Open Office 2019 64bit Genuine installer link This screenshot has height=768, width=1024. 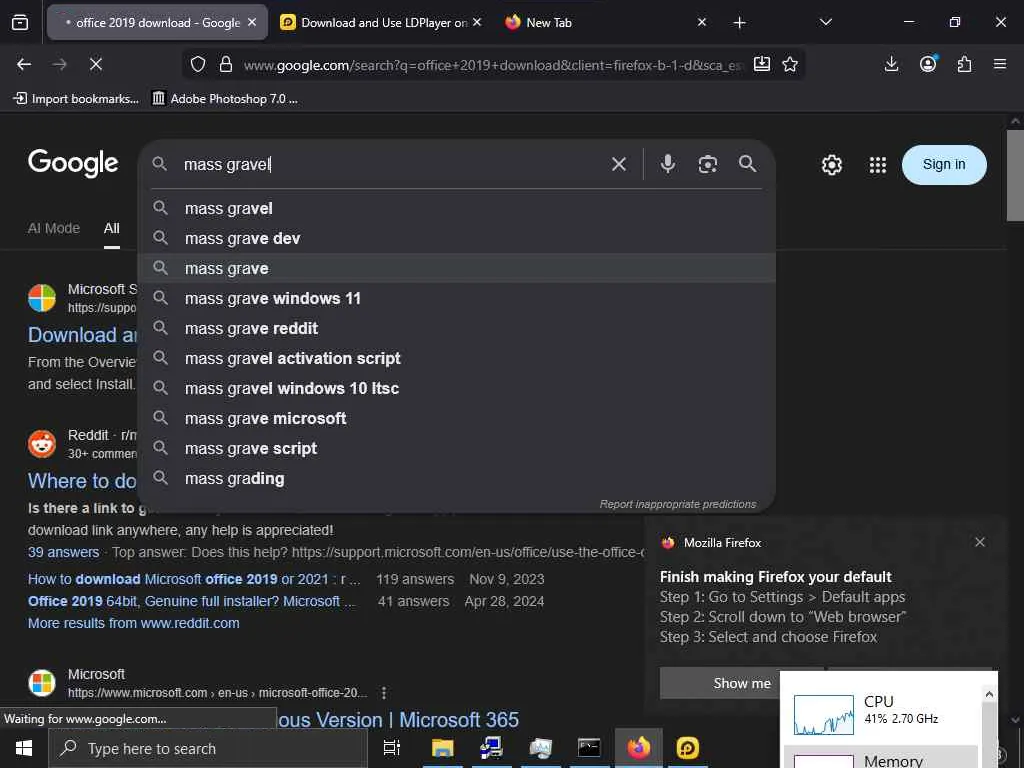[192, 601]
